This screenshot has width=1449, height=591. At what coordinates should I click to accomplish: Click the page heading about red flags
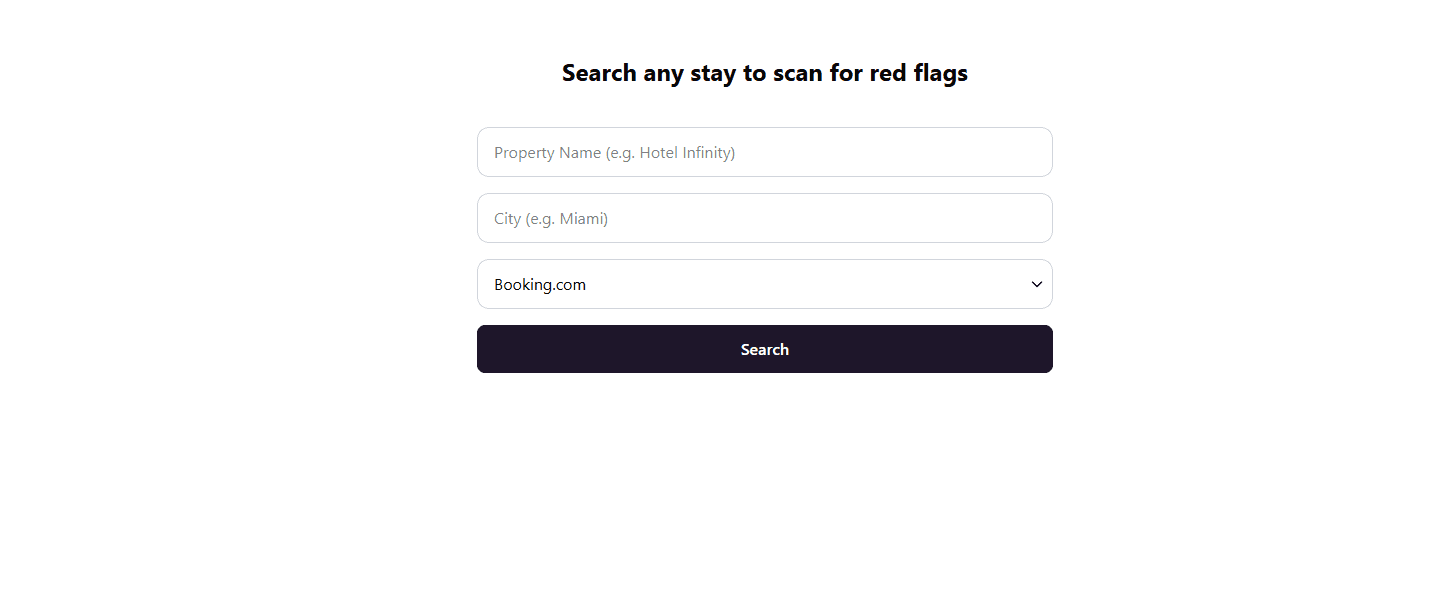(x=765, y=72)
